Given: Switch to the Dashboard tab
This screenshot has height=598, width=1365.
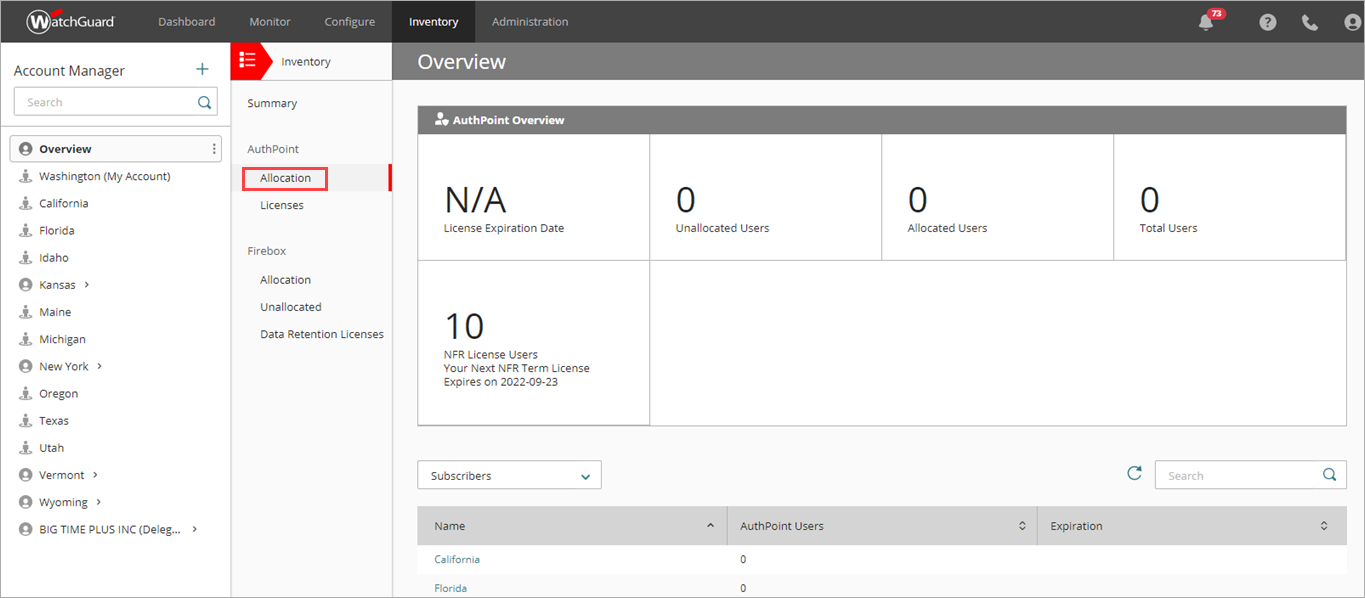Looking at the screenshot, I should (186, 20).
